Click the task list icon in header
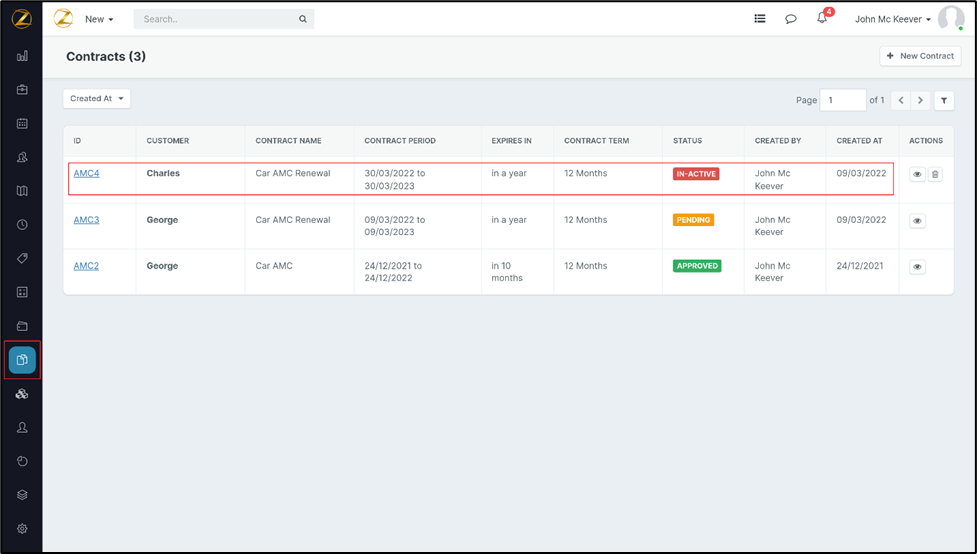 (760, 19)
